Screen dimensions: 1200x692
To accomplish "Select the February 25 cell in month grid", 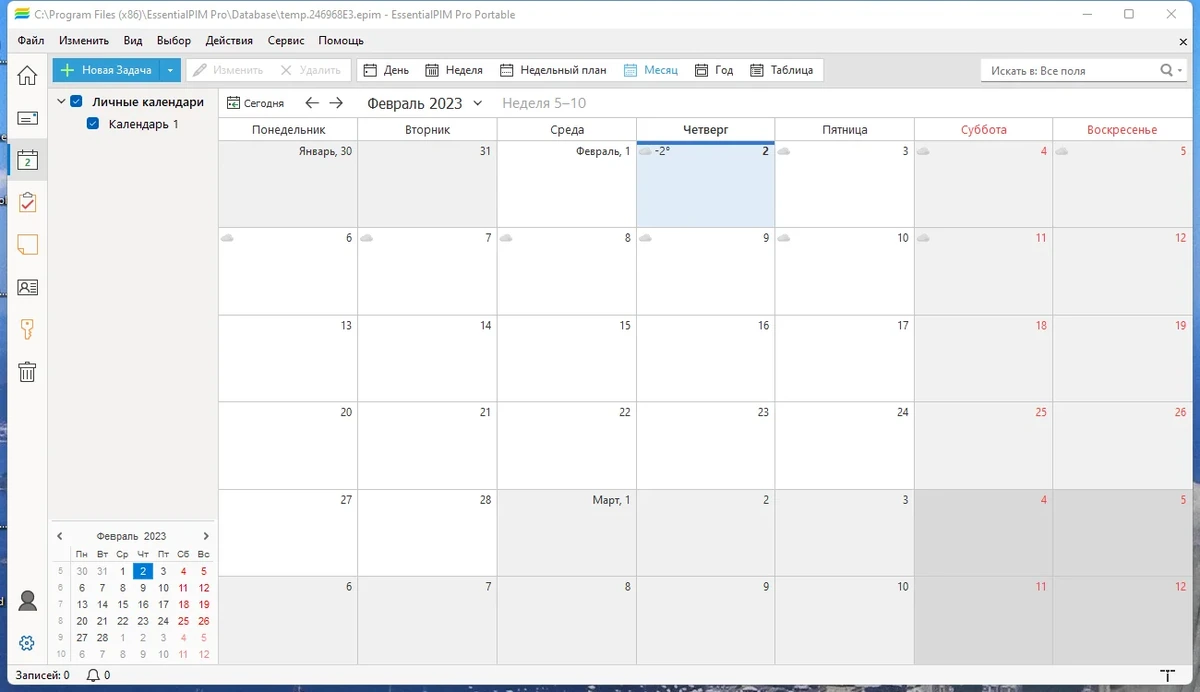I will [x=983, y=445].
